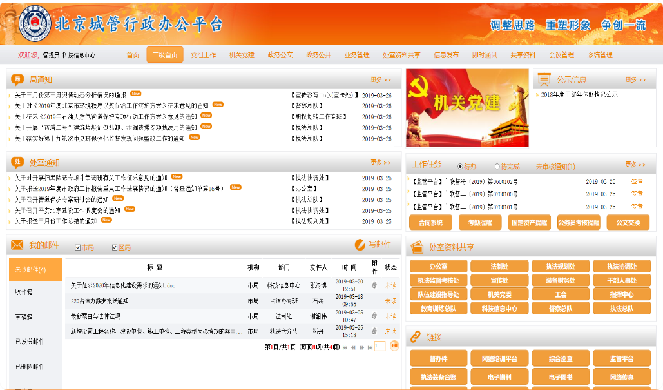
Task: Click the 固定资产管理 button
Action: click(x=529, y=222)
